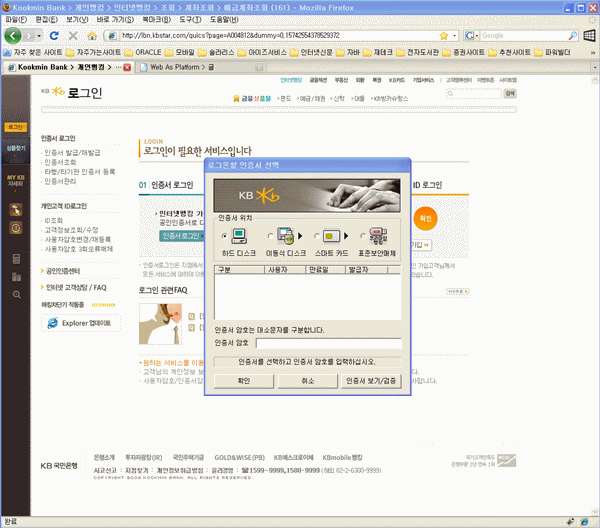Bookmark this page with the star icon
600x528 pixels.
tap(443, 36)
